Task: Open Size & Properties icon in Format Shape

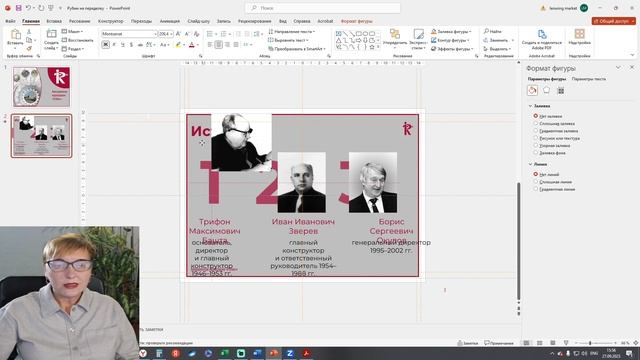Action: (561, 91)
